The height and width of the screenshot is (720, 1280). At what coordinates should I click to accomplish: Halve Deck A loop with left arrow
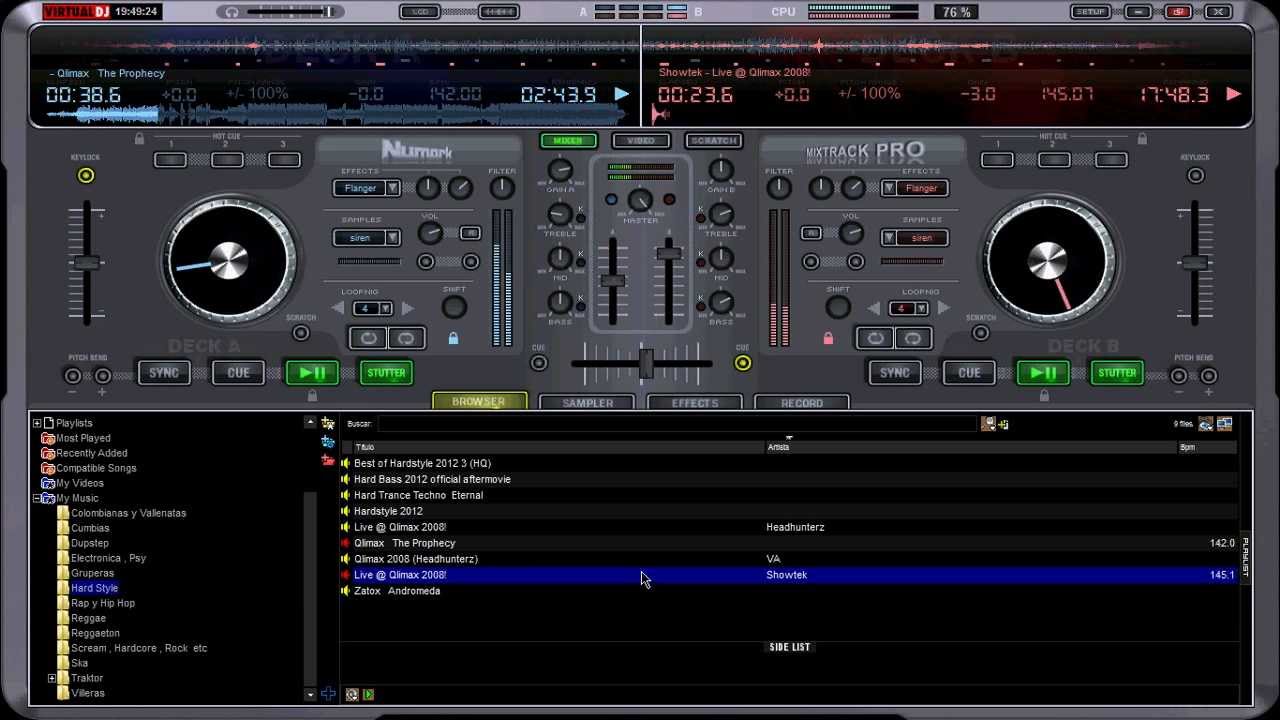[339, 309]
